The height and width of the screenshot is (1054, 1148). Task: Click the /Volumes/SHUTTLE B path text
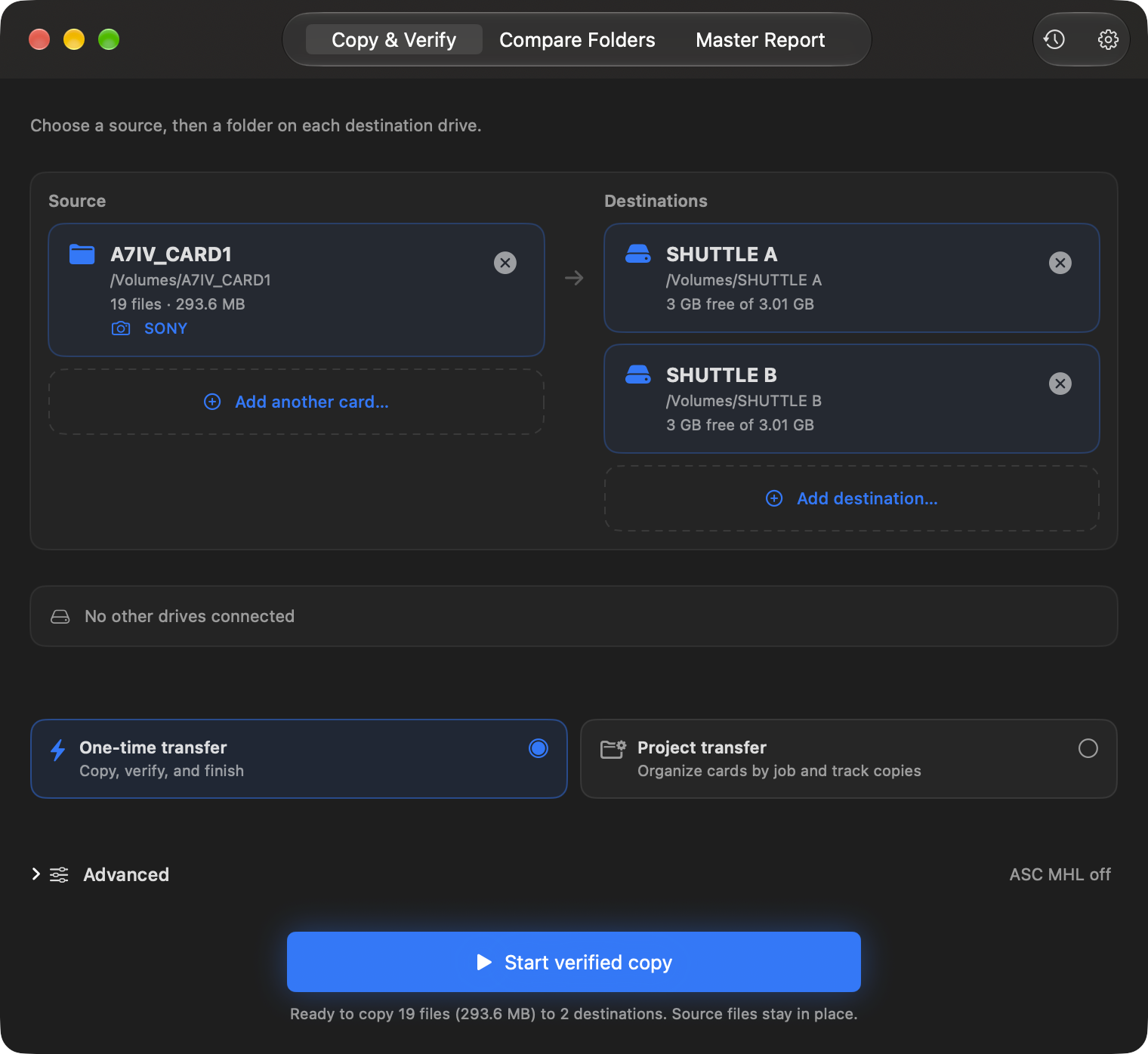click(x=744, y=401)
